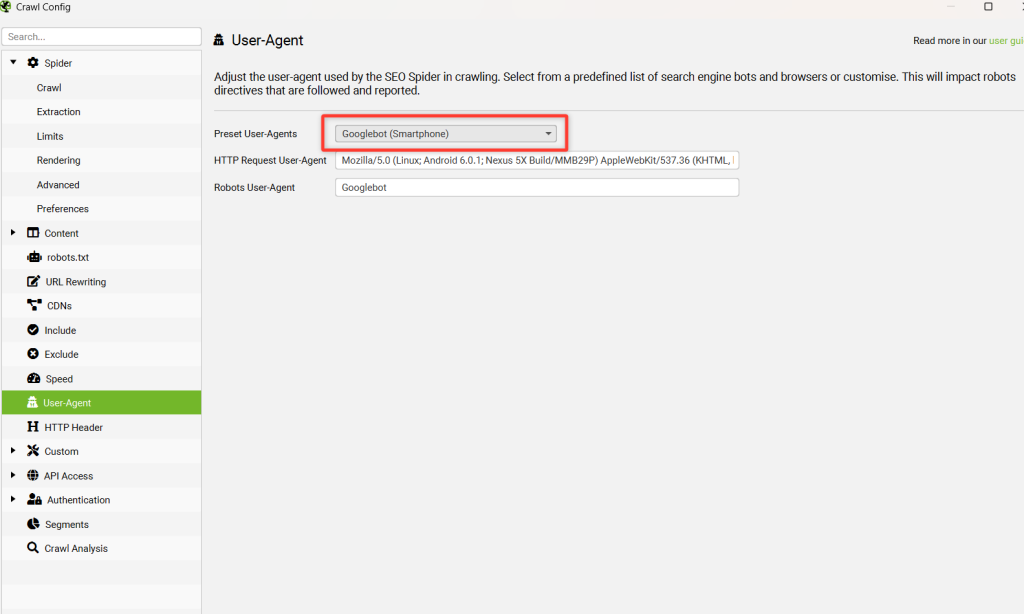Open the Extraction settings page
Viewport: 1024px width, 614px height.
coord(58,112)
